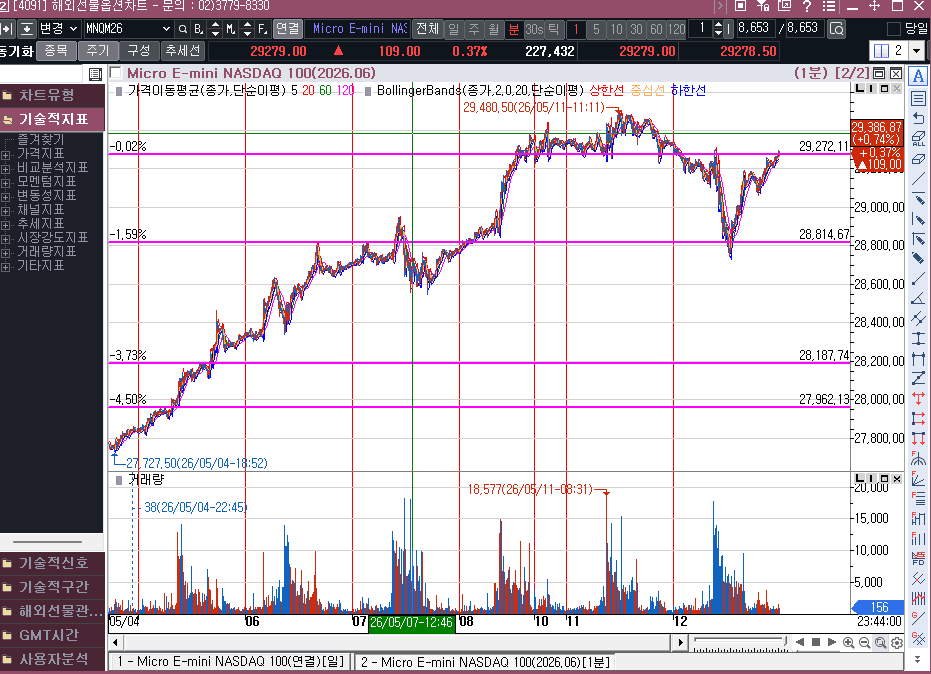The height and width of the screenshot is (674, 931).
Task: Close the volume sub-panel
Action: coord(897,479)
